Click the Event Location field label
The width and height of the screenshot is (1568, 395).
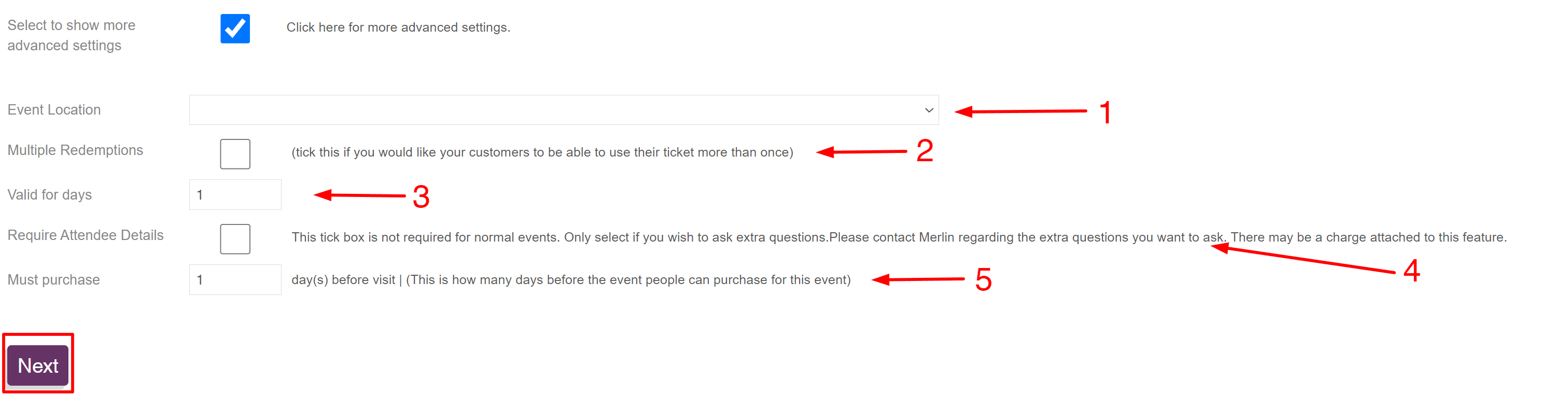coord(54,109)
